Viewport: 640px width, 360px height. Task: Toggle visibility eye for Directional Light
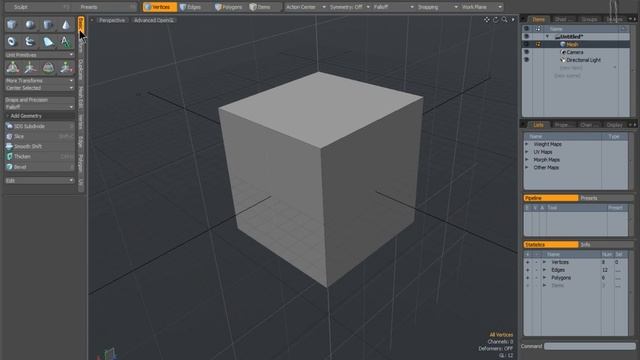tap(527, 60)
